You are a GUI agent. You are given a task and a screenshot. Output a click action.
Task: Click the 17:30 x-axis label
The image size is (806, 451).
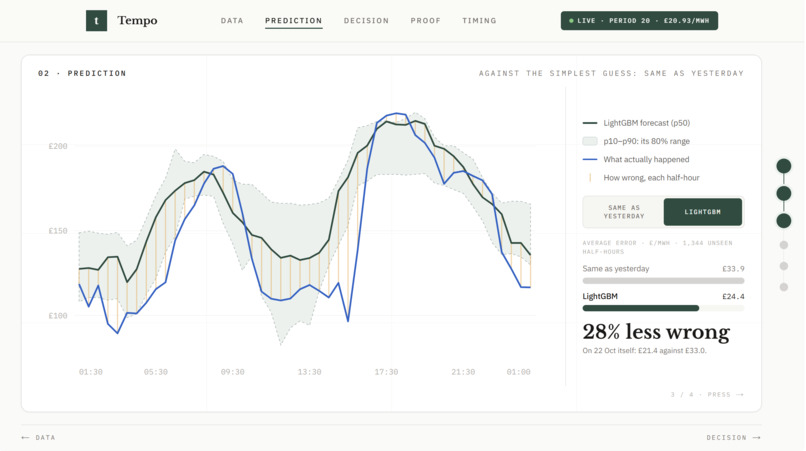pos(386,372)
